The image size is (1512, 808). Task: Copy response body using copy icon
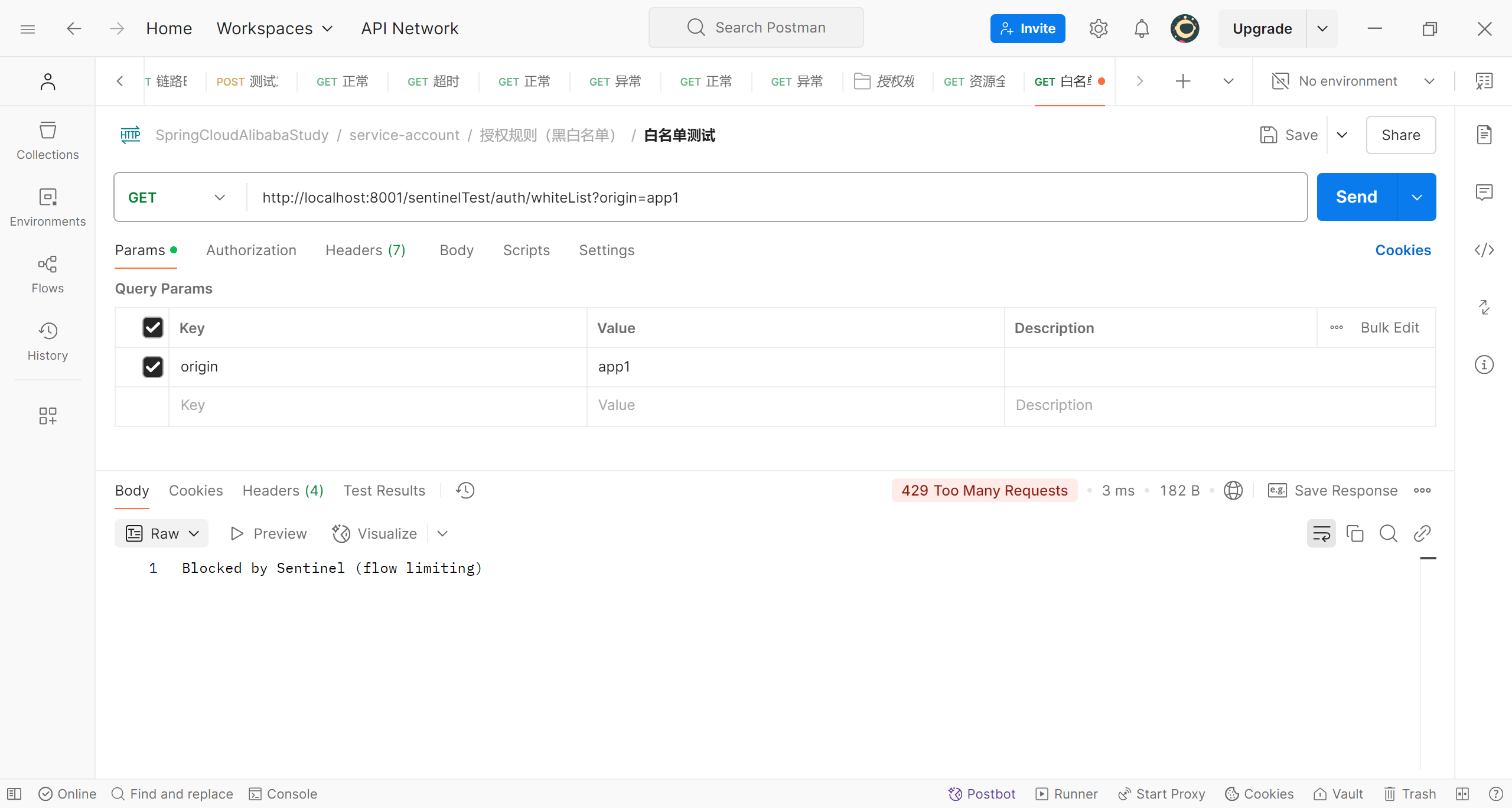pos(1354,534)
